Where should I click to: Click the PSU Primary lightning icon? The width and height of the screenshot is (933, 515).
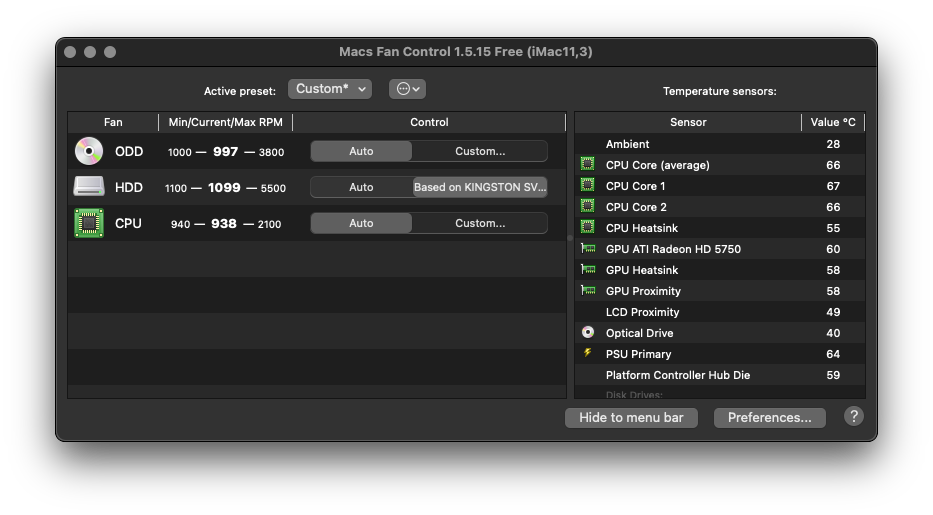point(588,353)
